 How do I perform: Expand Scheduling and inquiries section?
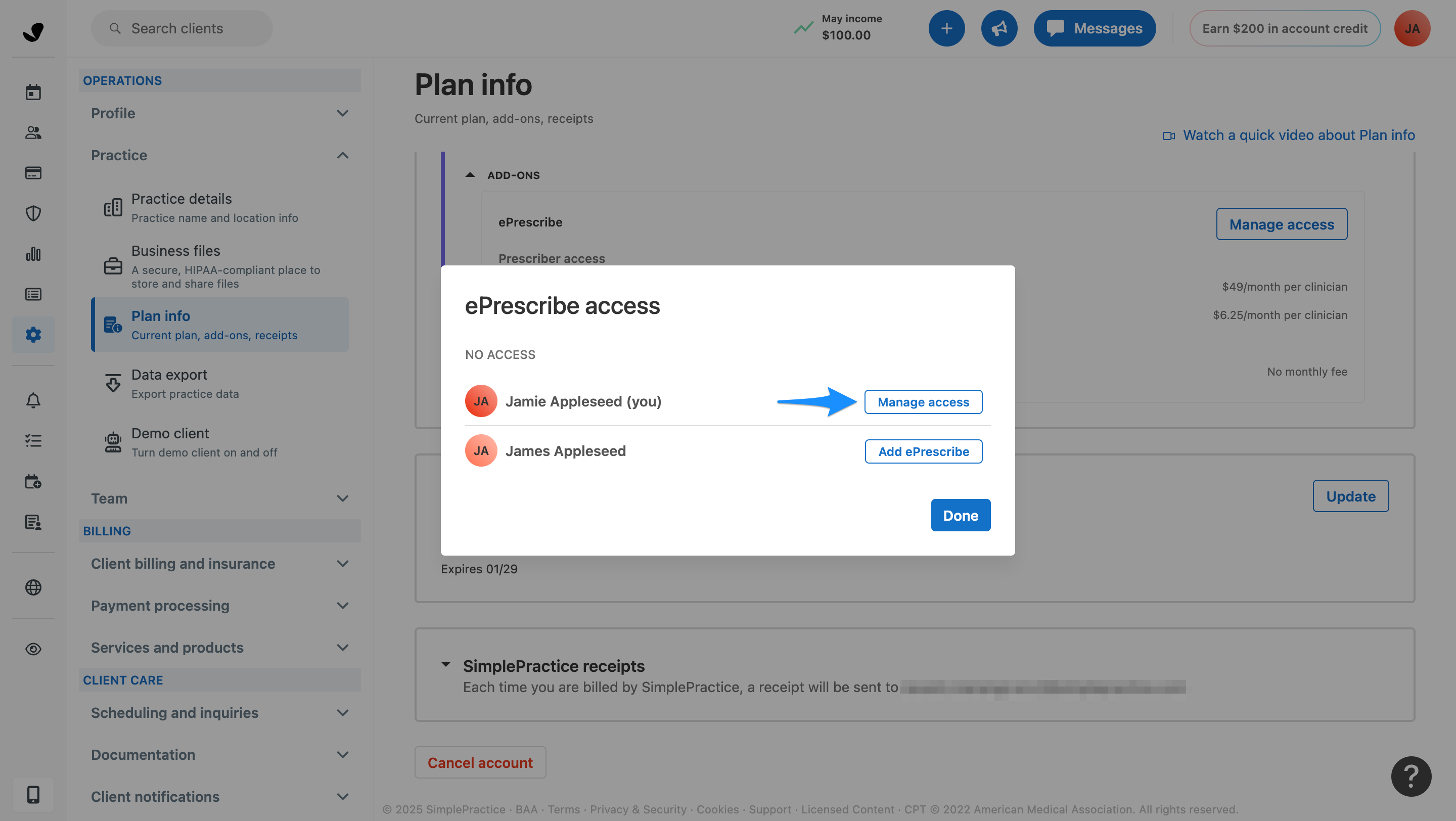(219, 712)
